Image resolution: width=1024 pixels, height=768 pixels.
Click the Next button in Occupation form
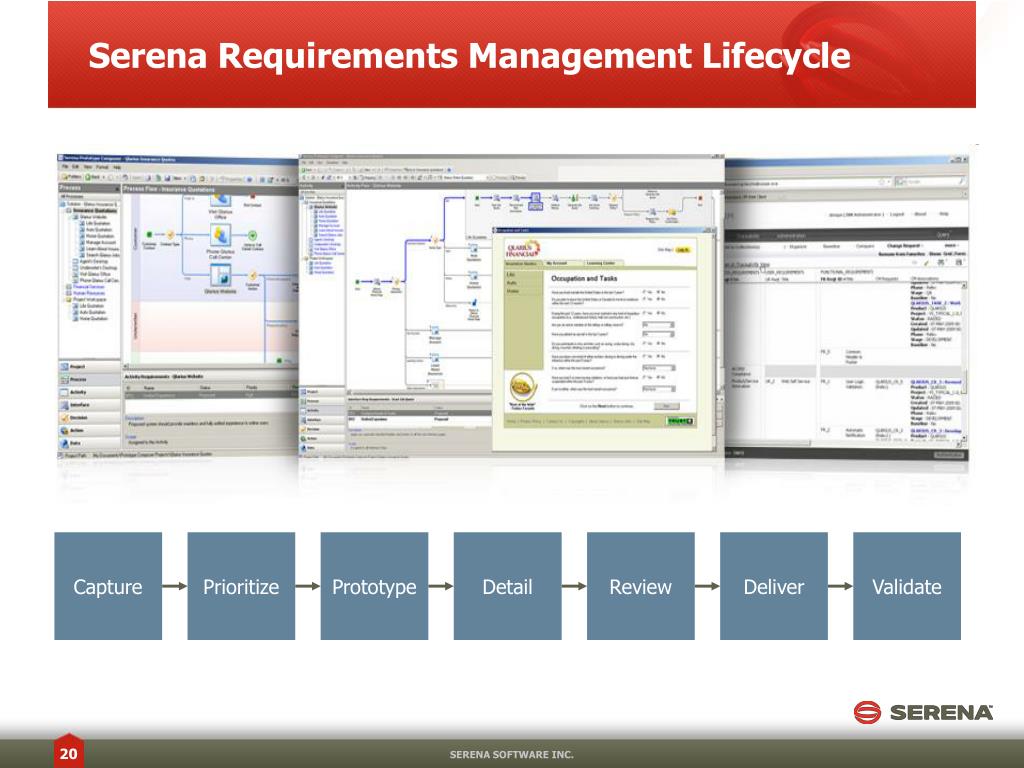(666, 406)
